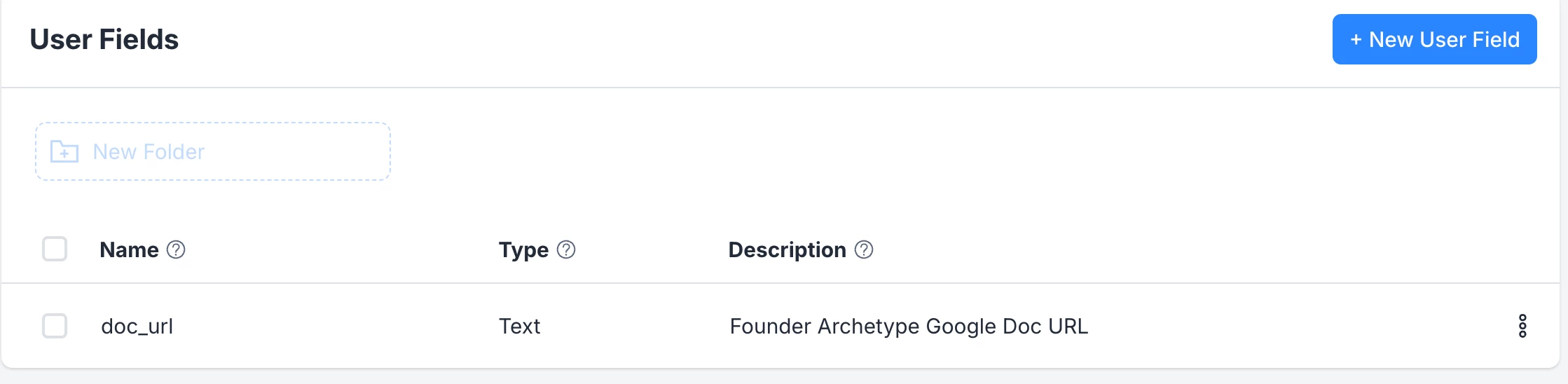Open the three-dot menu for doc_url
Screen dimensions: 1568x384
click(x=1522, y=326)
